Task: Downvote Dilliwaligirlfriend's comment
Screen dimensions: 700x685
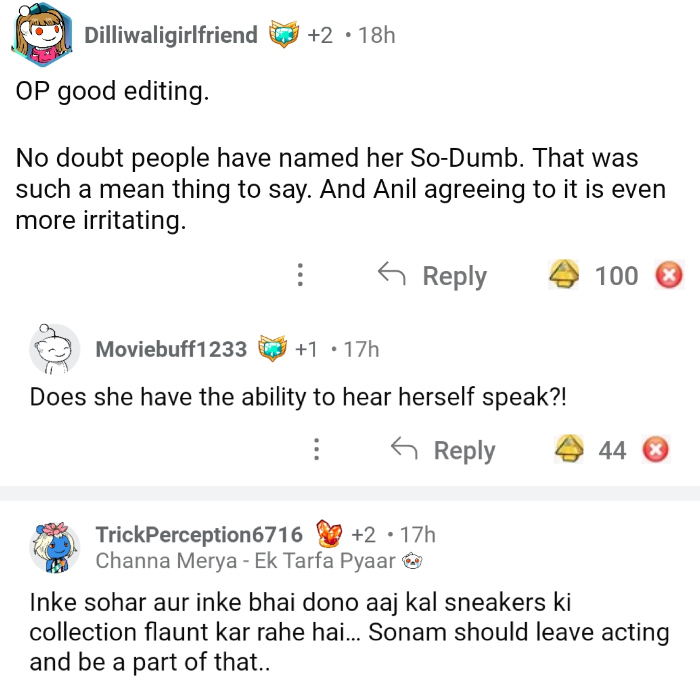Action: tap(669, 275)
